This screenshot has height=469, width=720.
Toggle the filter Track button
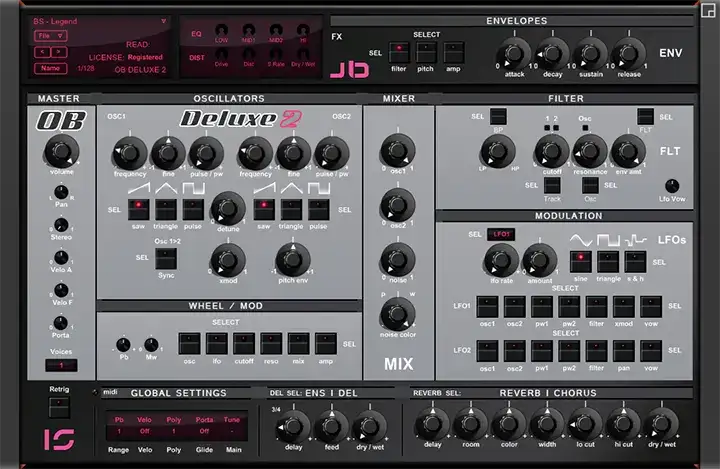[552, 186]
